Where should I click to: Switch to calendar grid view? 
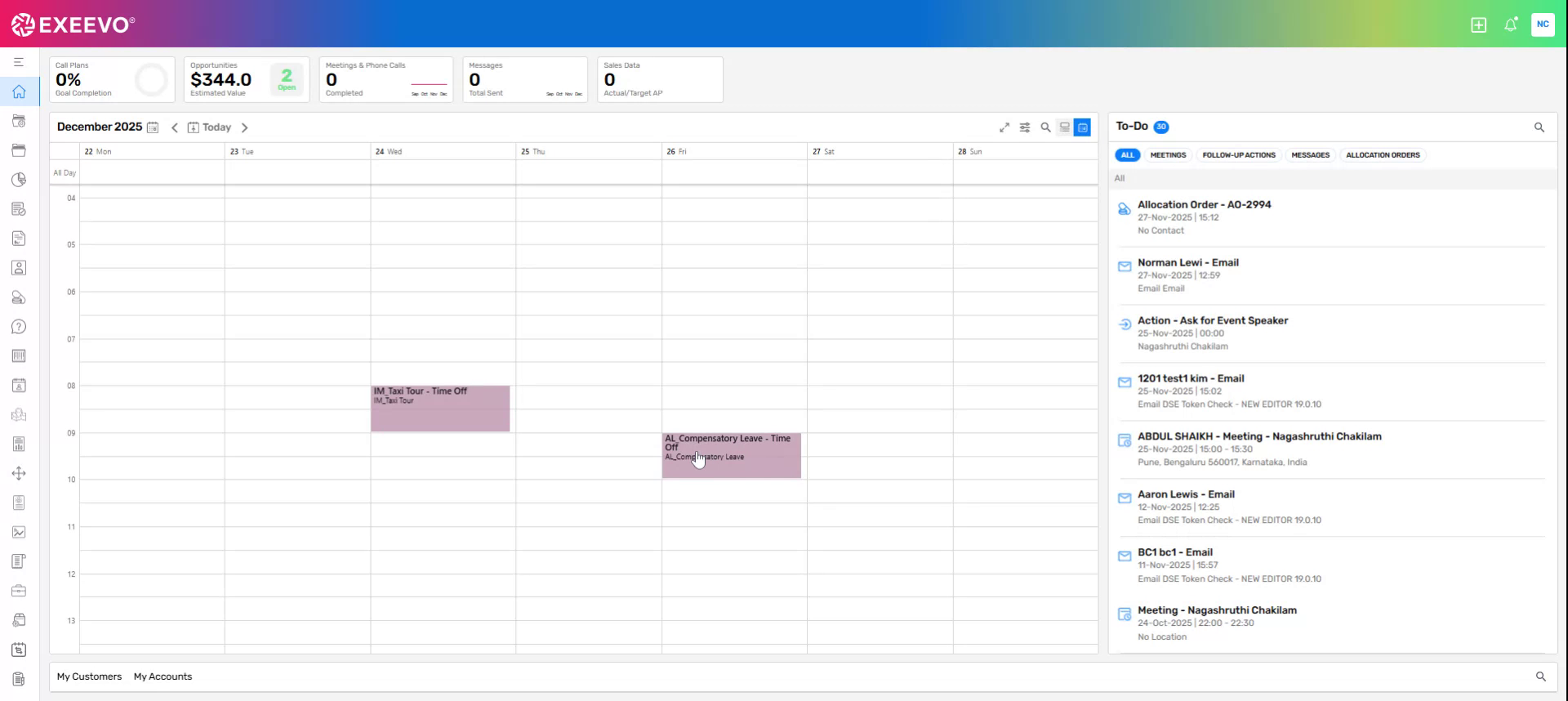[x=1082, y=127]
